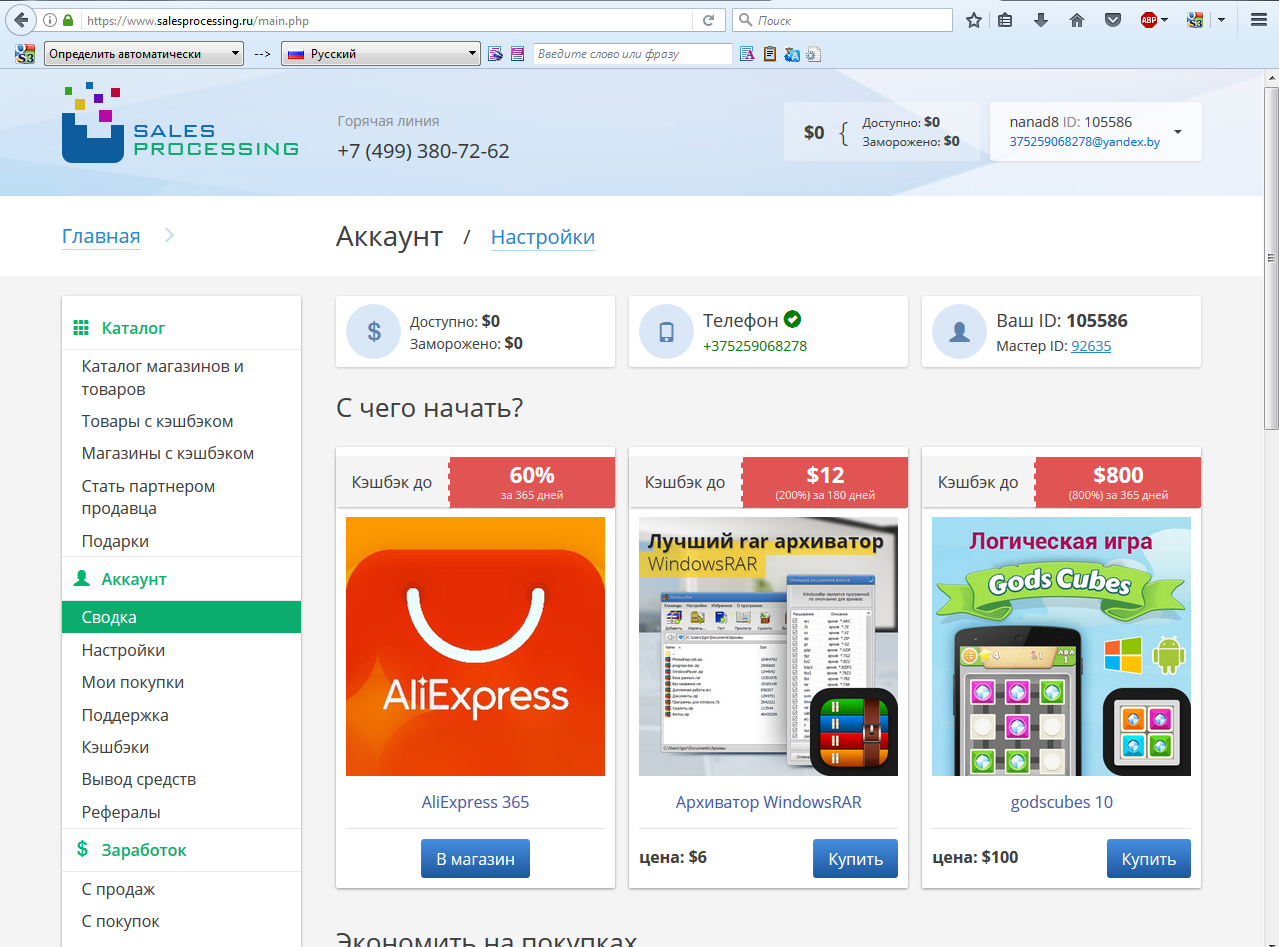Open the Firefox hamburger menu
1279x947 pixels.
[x=1259, y=20]
